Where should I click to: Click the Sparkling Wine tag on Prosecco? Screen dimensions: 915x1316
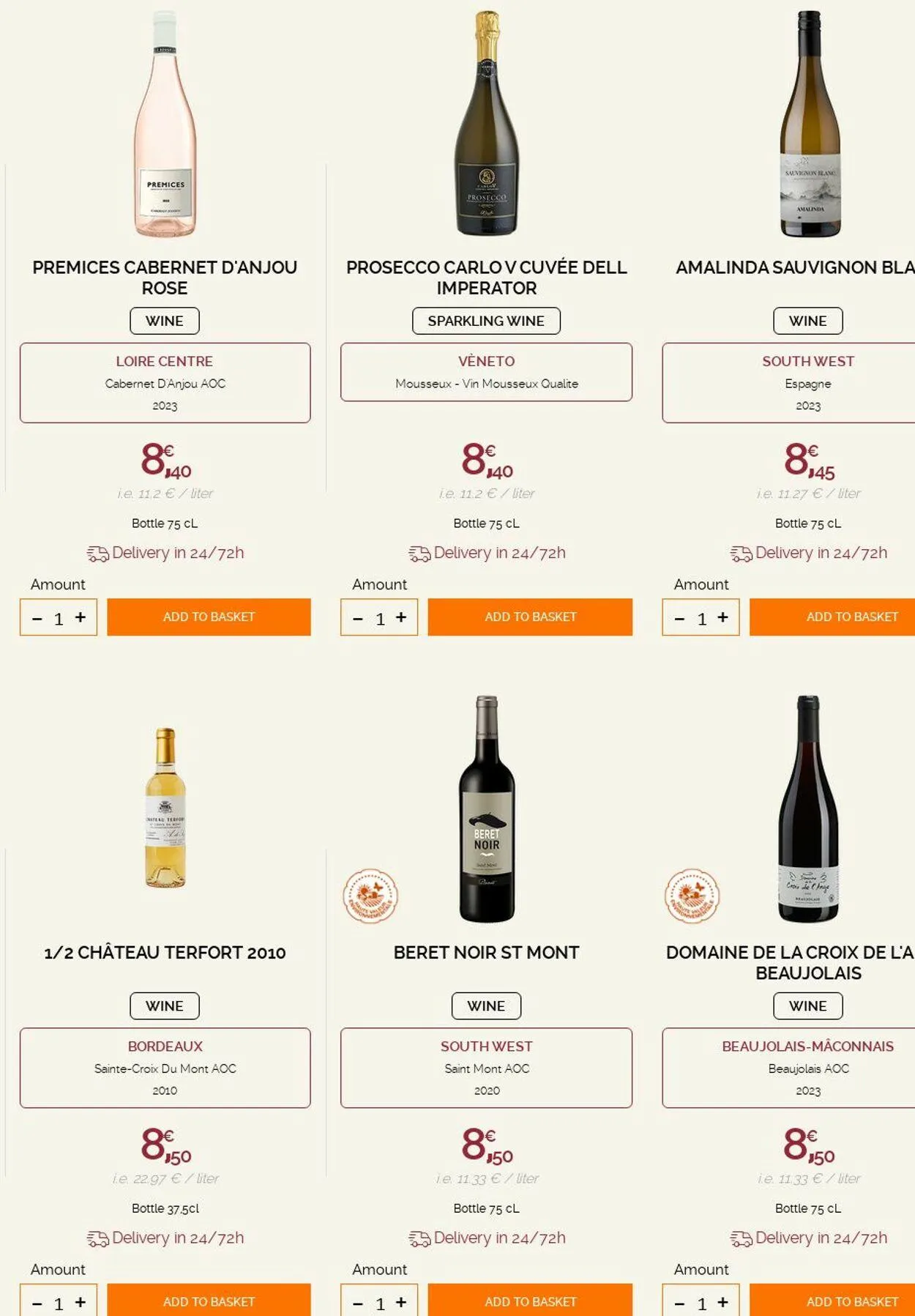click(x=486, y=321)
